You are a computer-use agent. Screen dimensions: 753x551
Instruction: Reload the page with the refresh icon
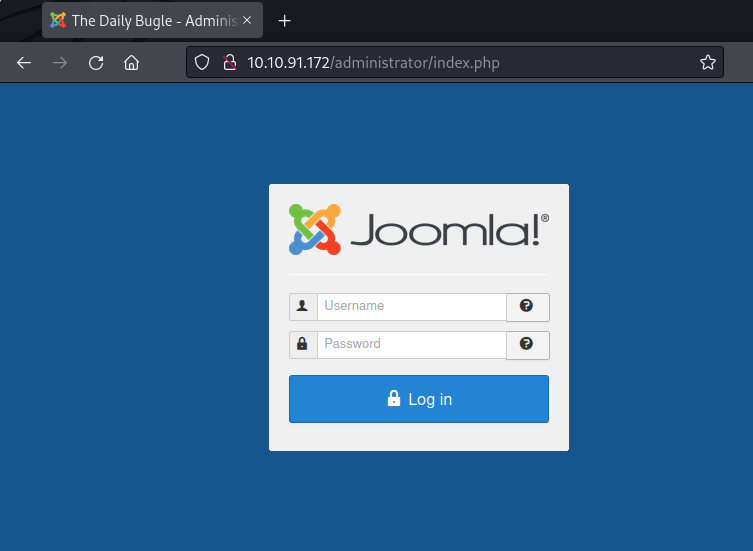tap(96, 63)
